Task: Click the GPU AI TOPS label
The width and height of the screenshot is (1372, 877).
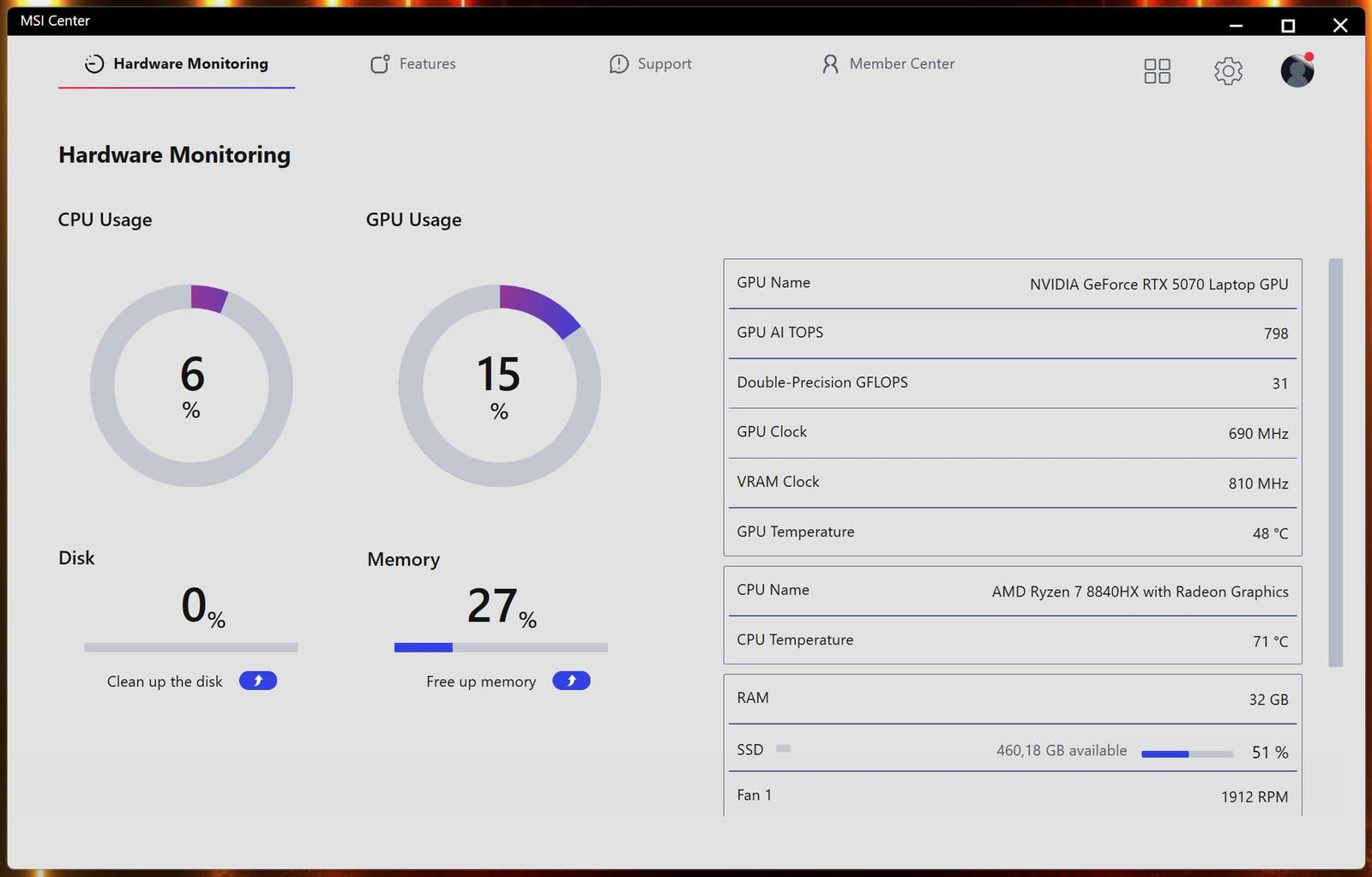Action: (x=780, y=333)
